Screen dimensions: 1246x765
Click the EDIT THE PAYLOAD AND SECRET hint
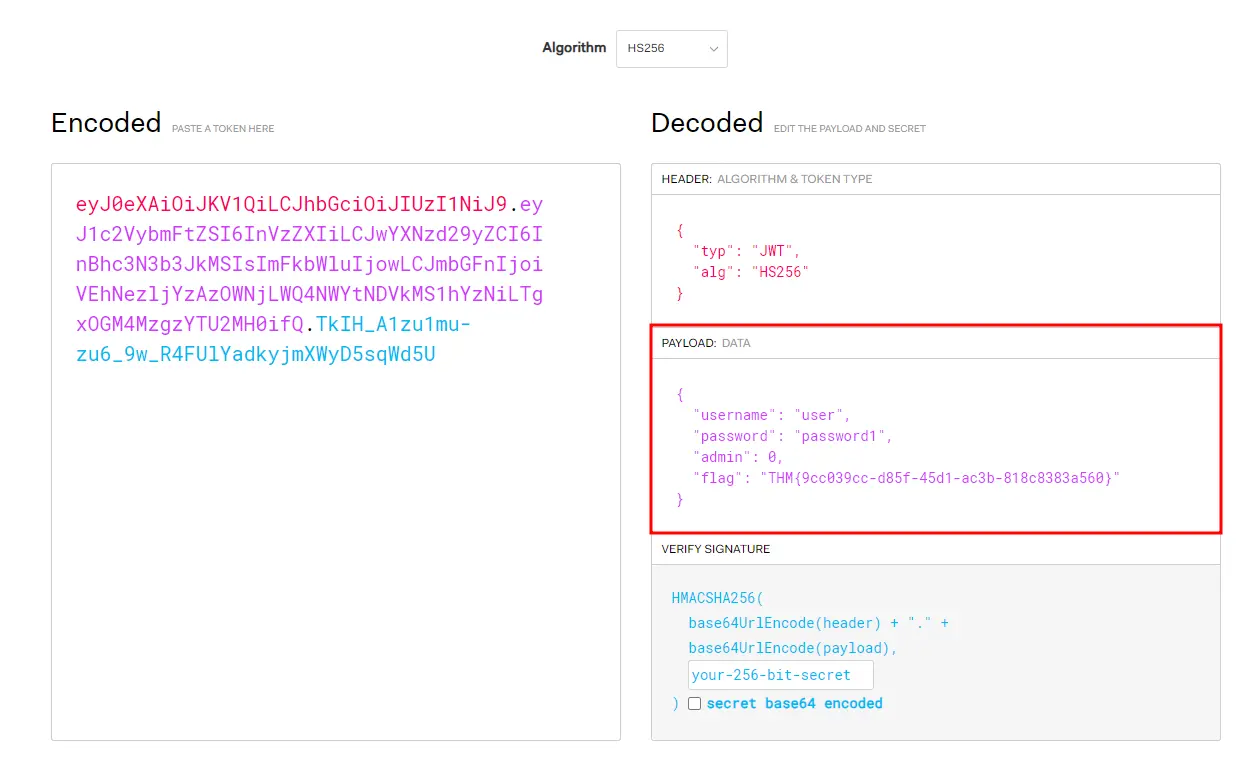tap(850, 129)
